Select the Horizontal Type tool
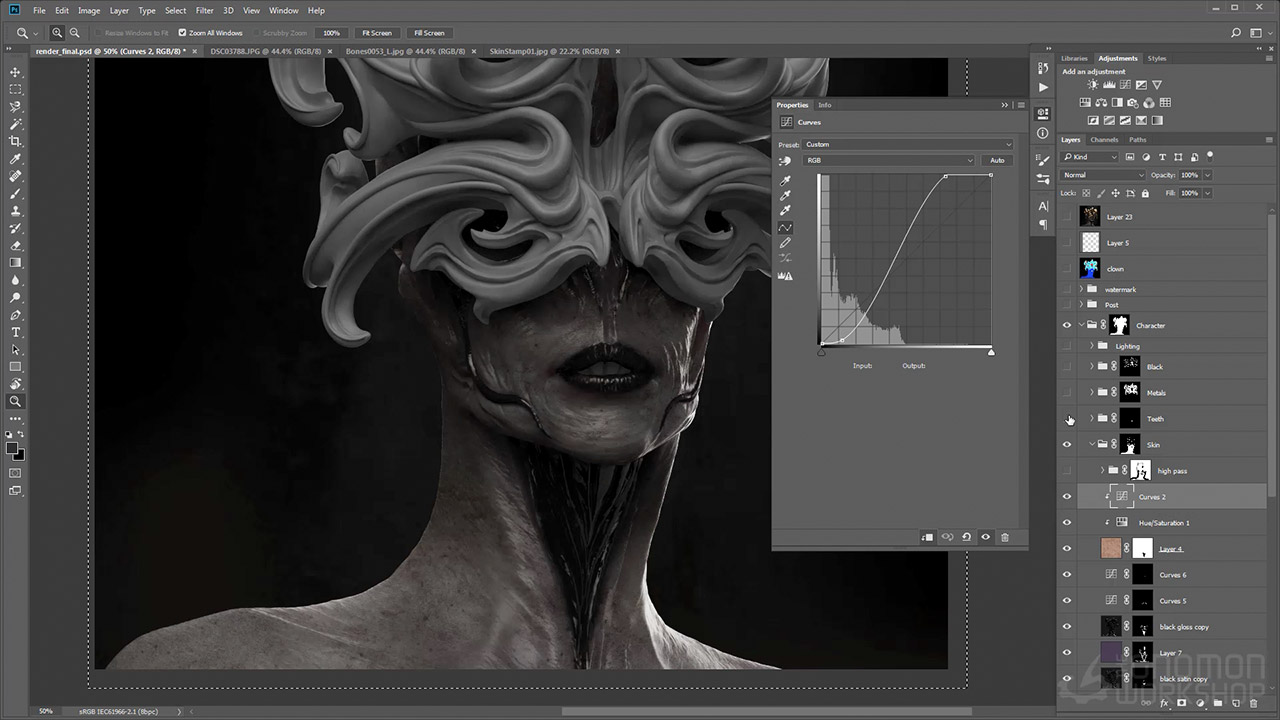This screenshot has height=720, width=1280. [15, 332]
